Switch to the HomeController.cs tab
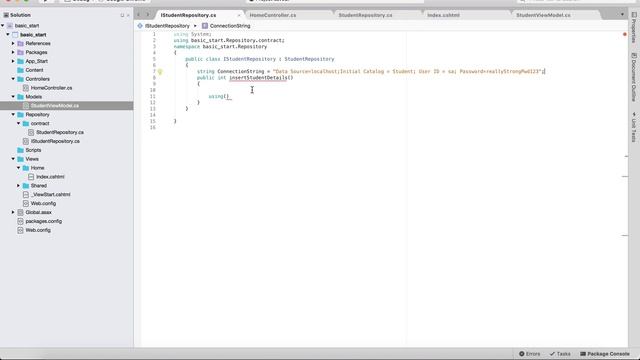Image resolution: width=640 pixels, height=360 pixels. 273,15
